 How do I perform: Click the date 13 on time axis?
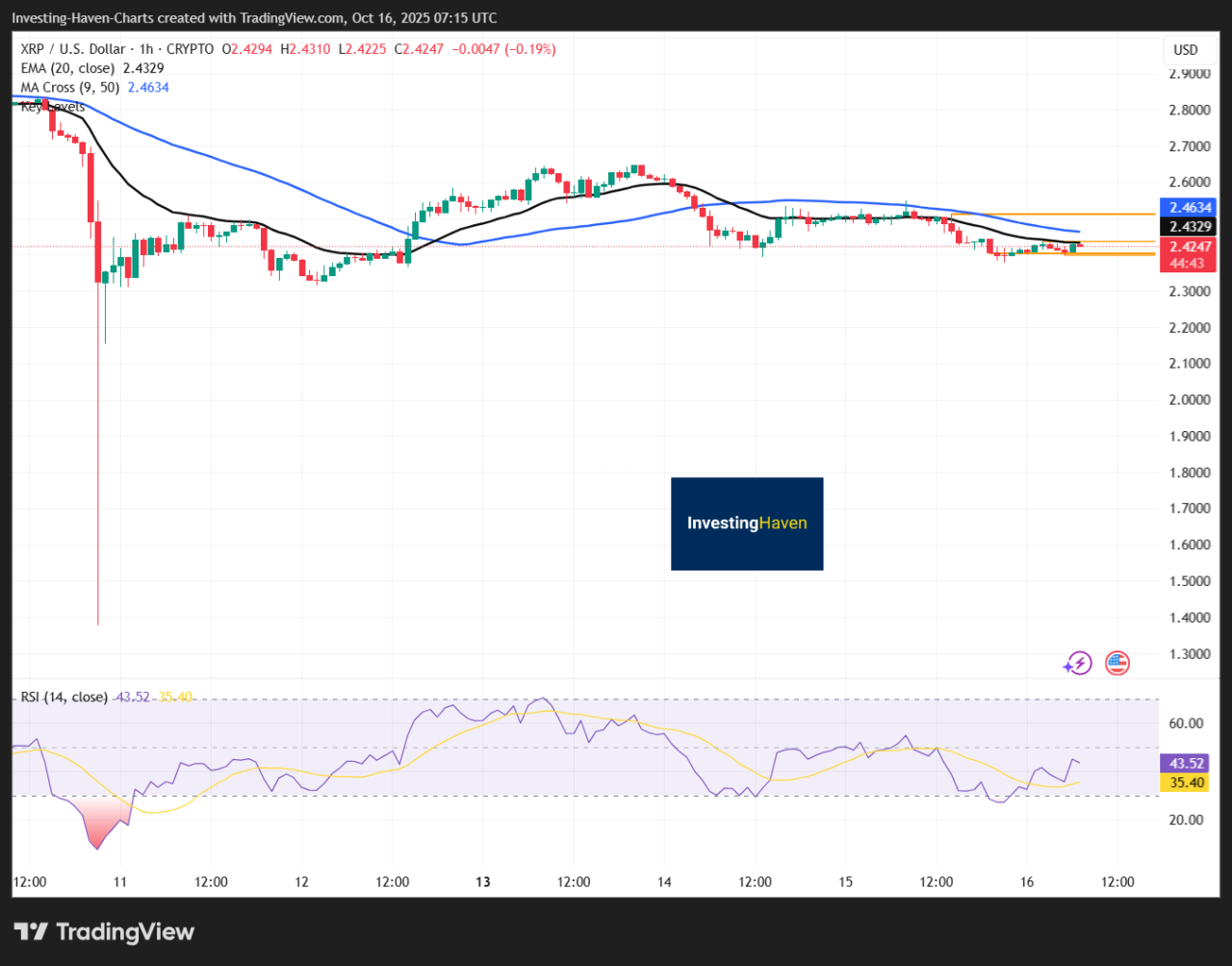[483, 882]
